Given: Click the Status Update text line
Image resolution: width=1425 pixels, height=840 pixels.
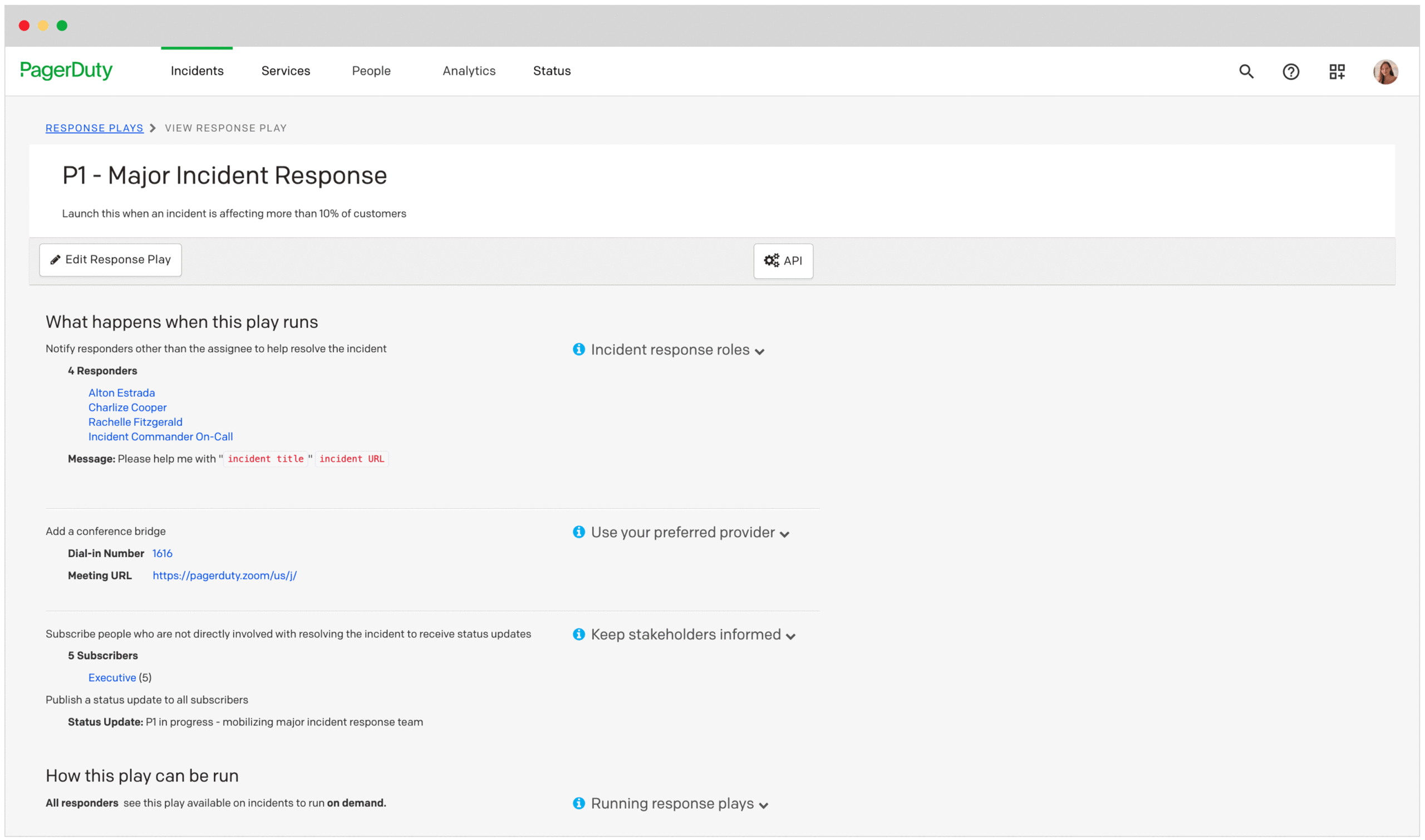Looking at the screenshot, I should [x=245, y=722].
